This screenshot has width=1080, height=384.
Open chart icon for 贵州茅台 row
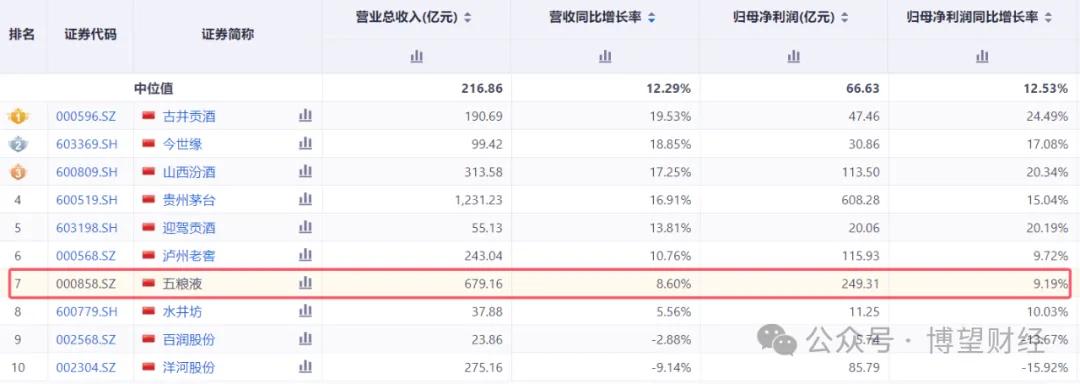coord(305,200)
